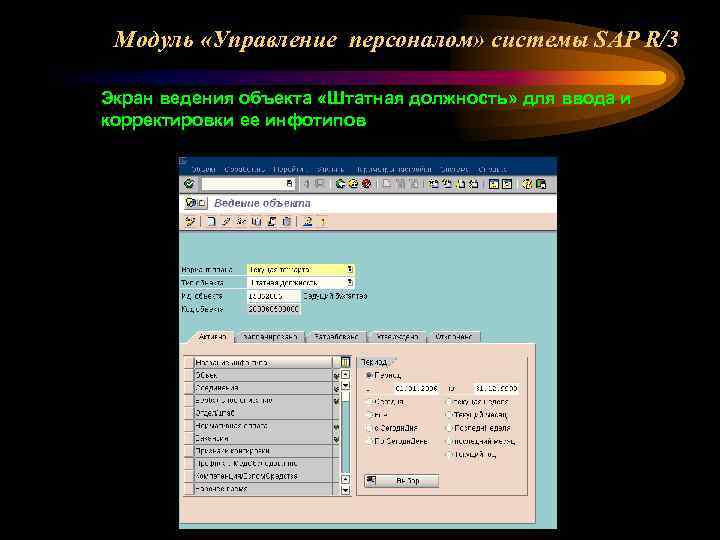
Task: Select the Последний месяц radio button
Action: [x=449, y=441]
